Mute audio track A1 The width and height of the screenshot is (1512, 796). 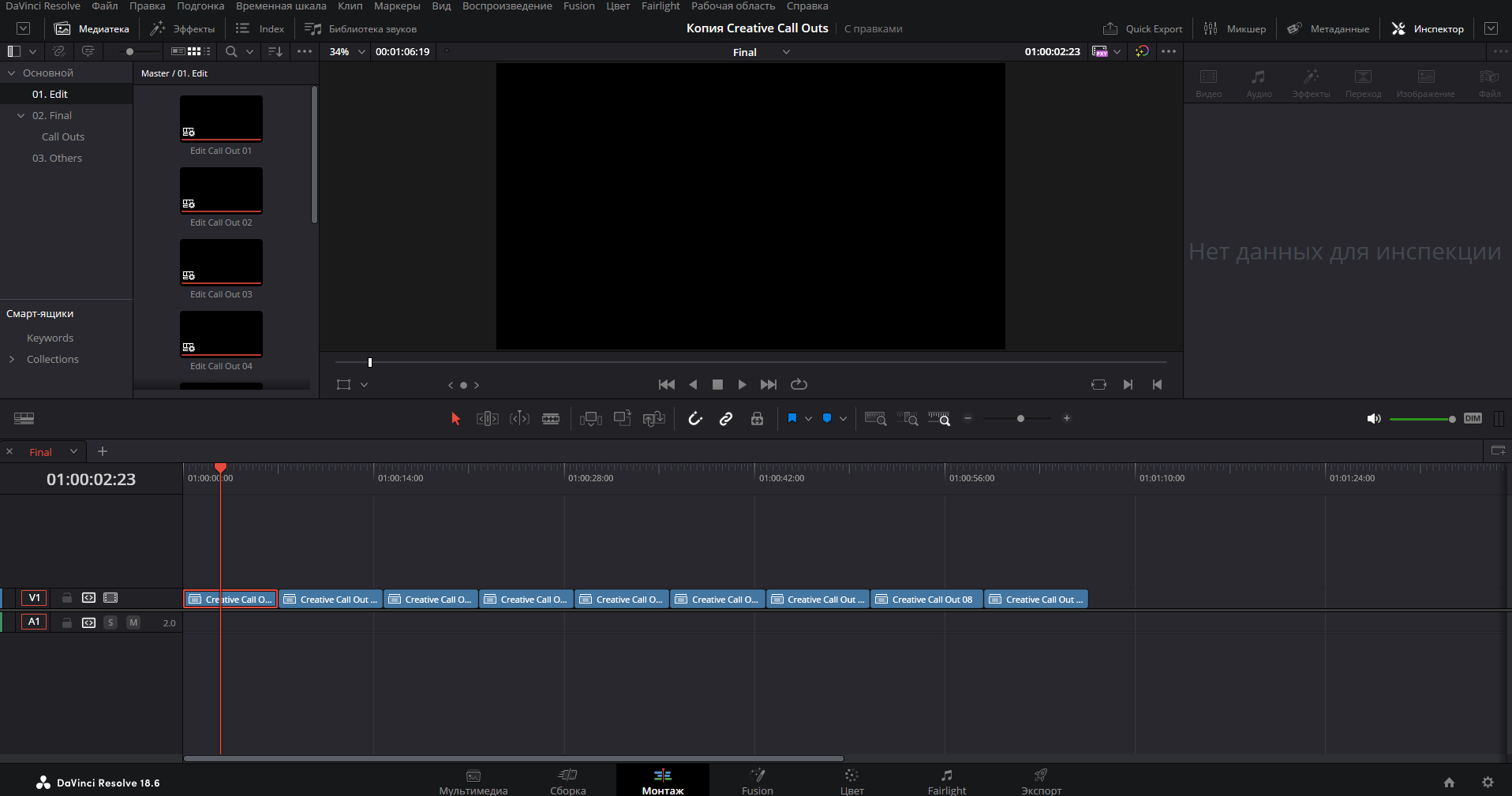(x=133, y=622)
